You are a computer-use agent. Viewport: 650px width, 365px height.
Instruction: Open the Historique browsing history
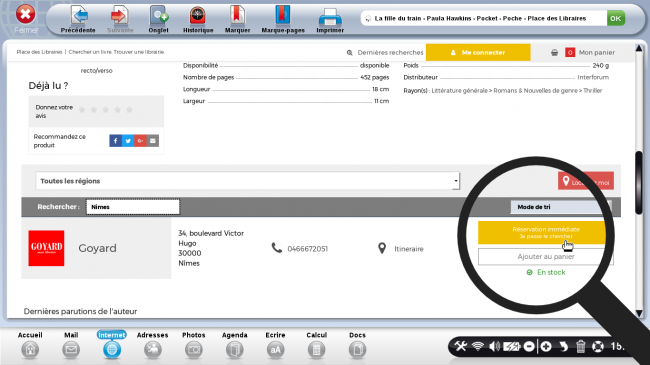pos(198,19)
